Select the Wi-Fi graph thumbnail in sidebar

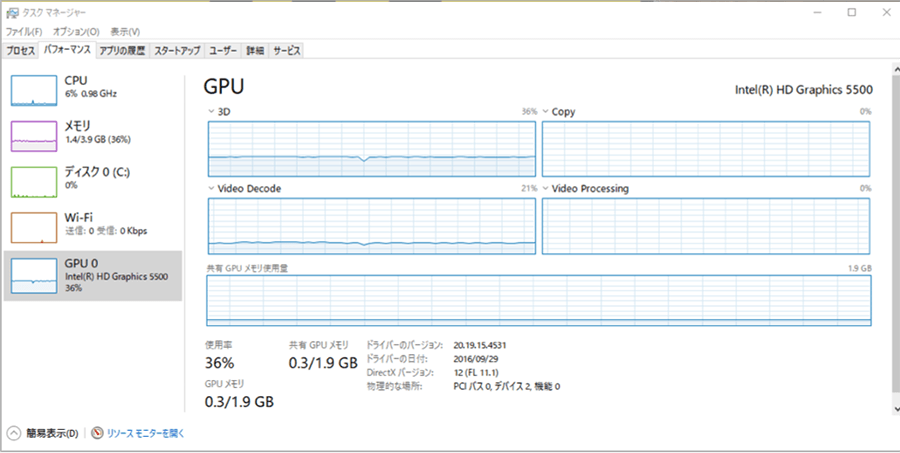pos(35,228)
